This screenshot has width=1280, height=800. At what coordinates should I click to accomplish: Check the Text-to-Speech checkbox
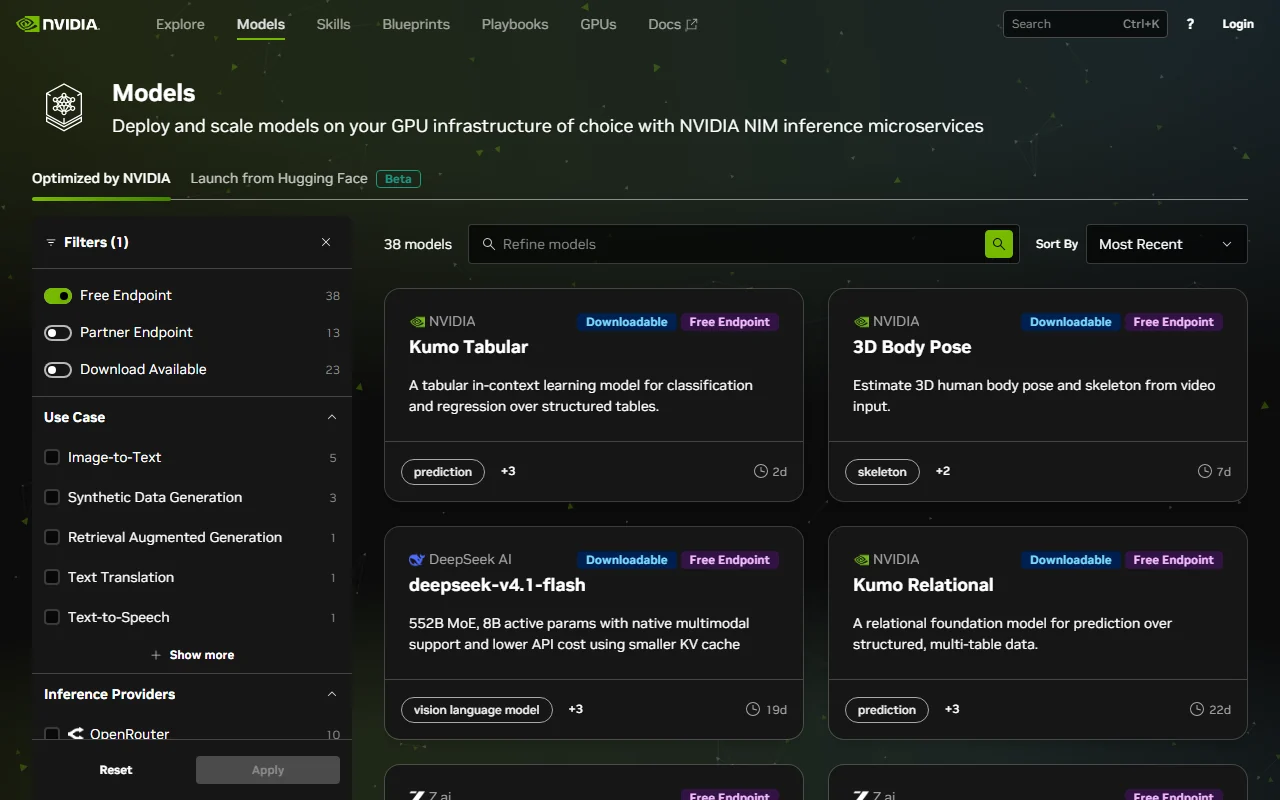tap(52, 617)
